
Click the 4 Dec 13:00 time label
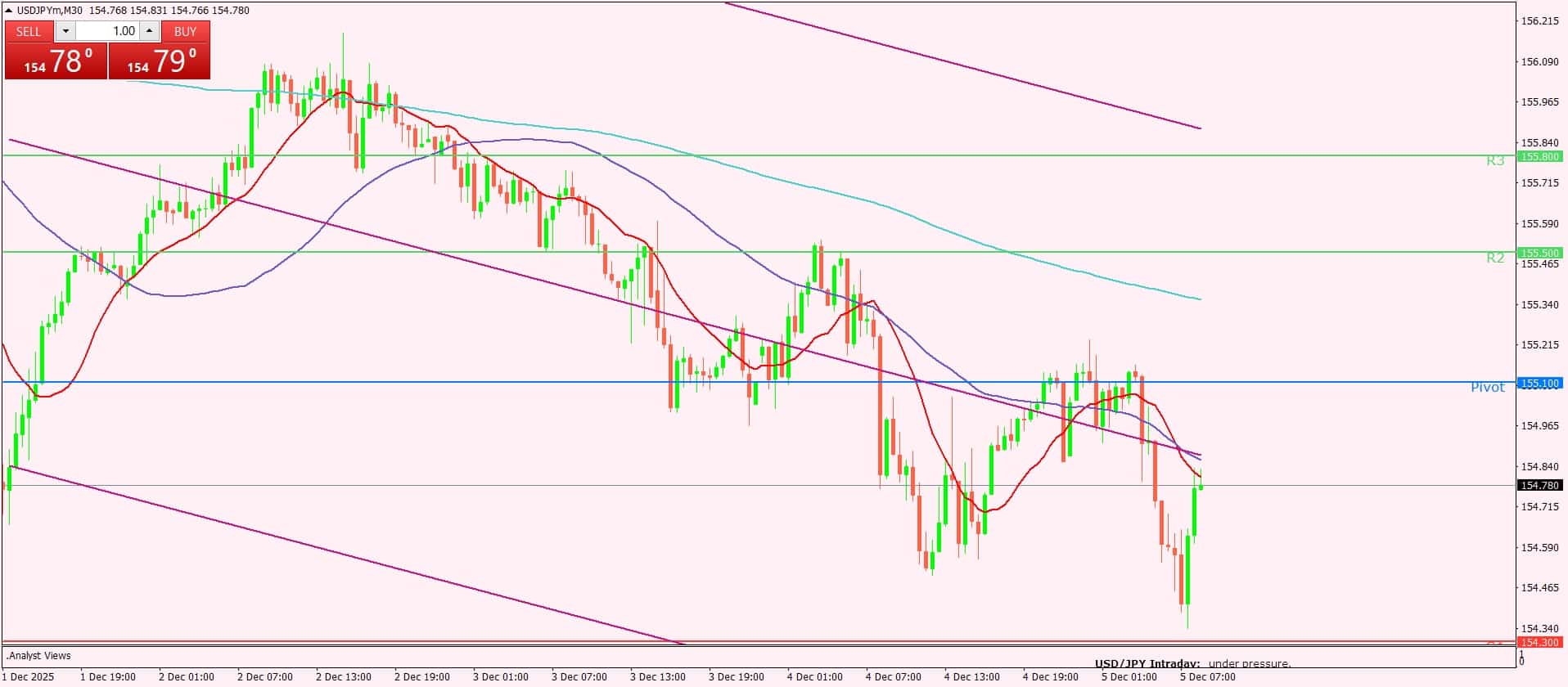[x=972, y=677]
